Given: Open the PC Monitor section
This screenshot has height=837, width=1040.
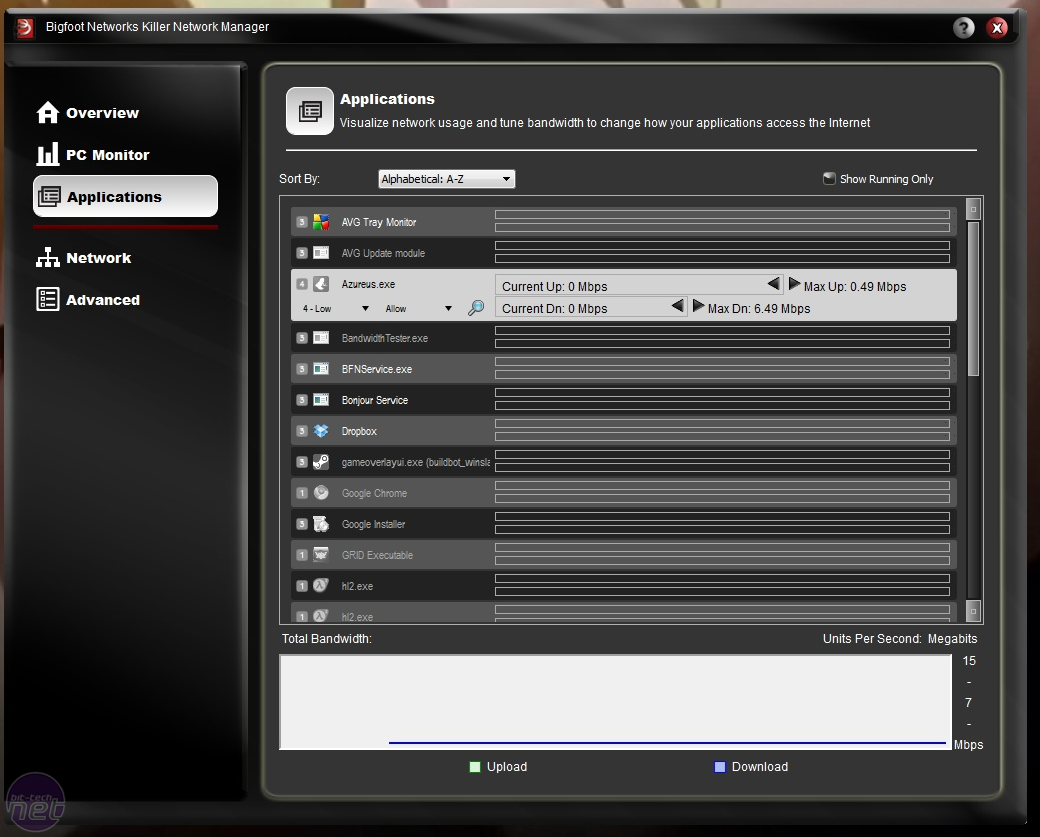Looking at the screenshot, I should click(93, 155).
